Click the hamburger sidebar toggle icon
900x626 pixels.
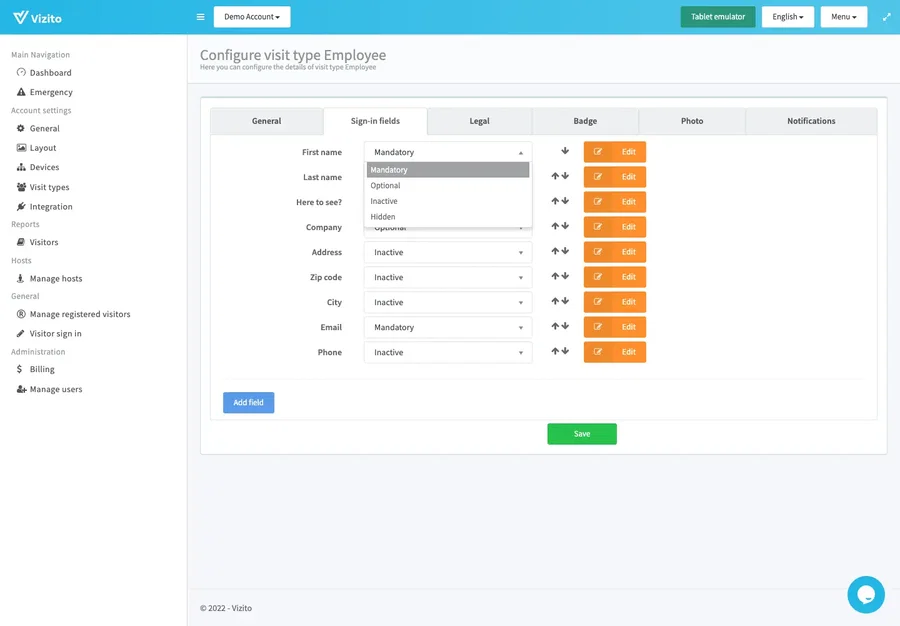click(x=200, y=17)
